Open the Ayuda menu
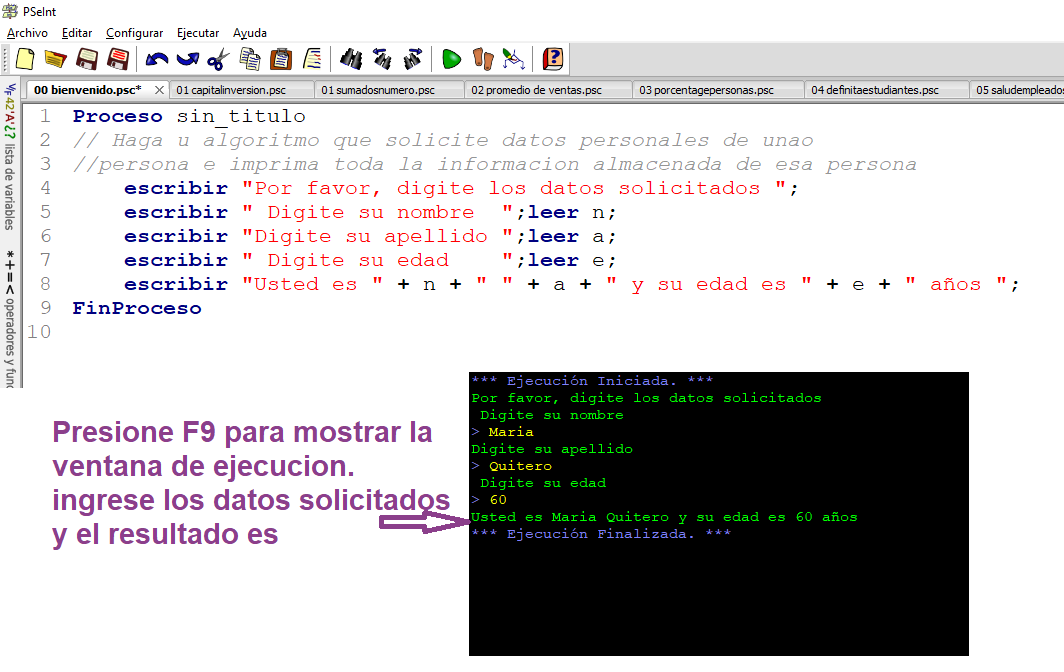The image size is (1064, 672). coord(250,33)
